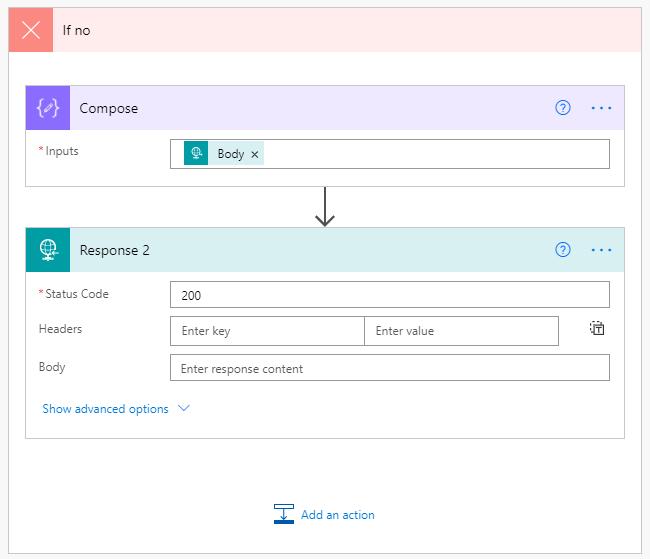The image size is (650, 559).
Task: Open help for the Compose action
Action: click(563, 108)
